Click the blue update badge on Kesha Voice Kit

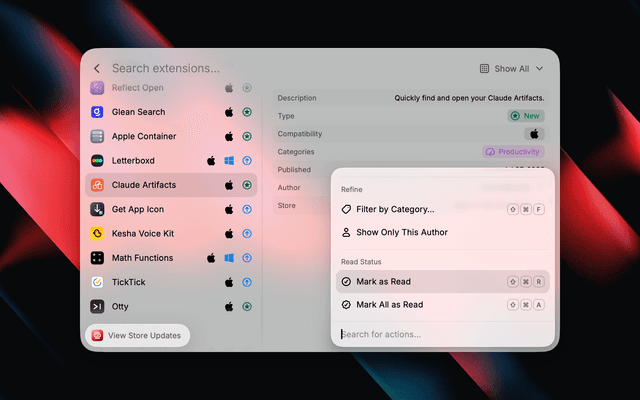coord(247,233)
